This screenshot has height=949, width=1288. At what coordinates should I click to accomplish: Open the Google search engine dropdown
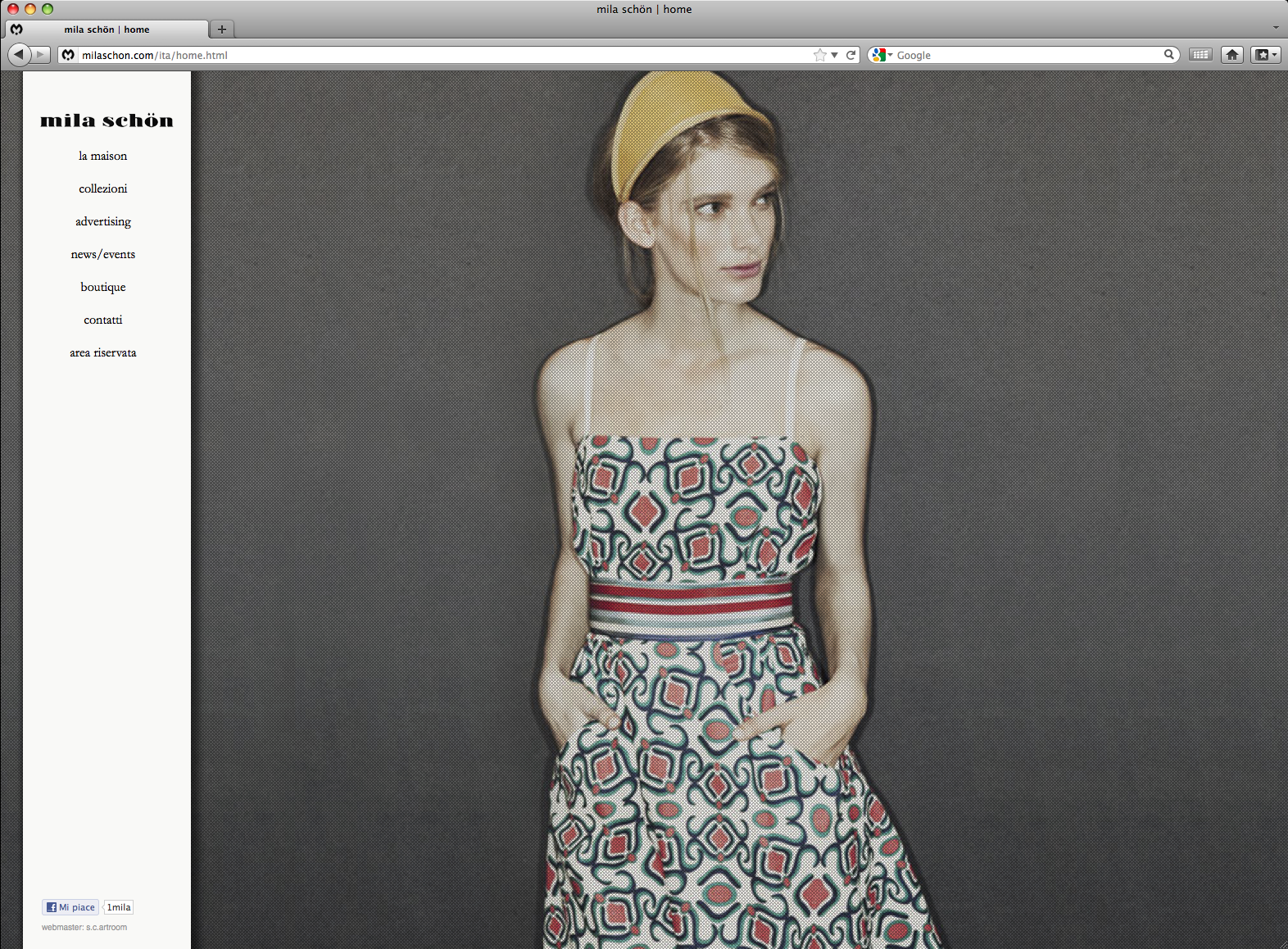[x=882, y=55]
